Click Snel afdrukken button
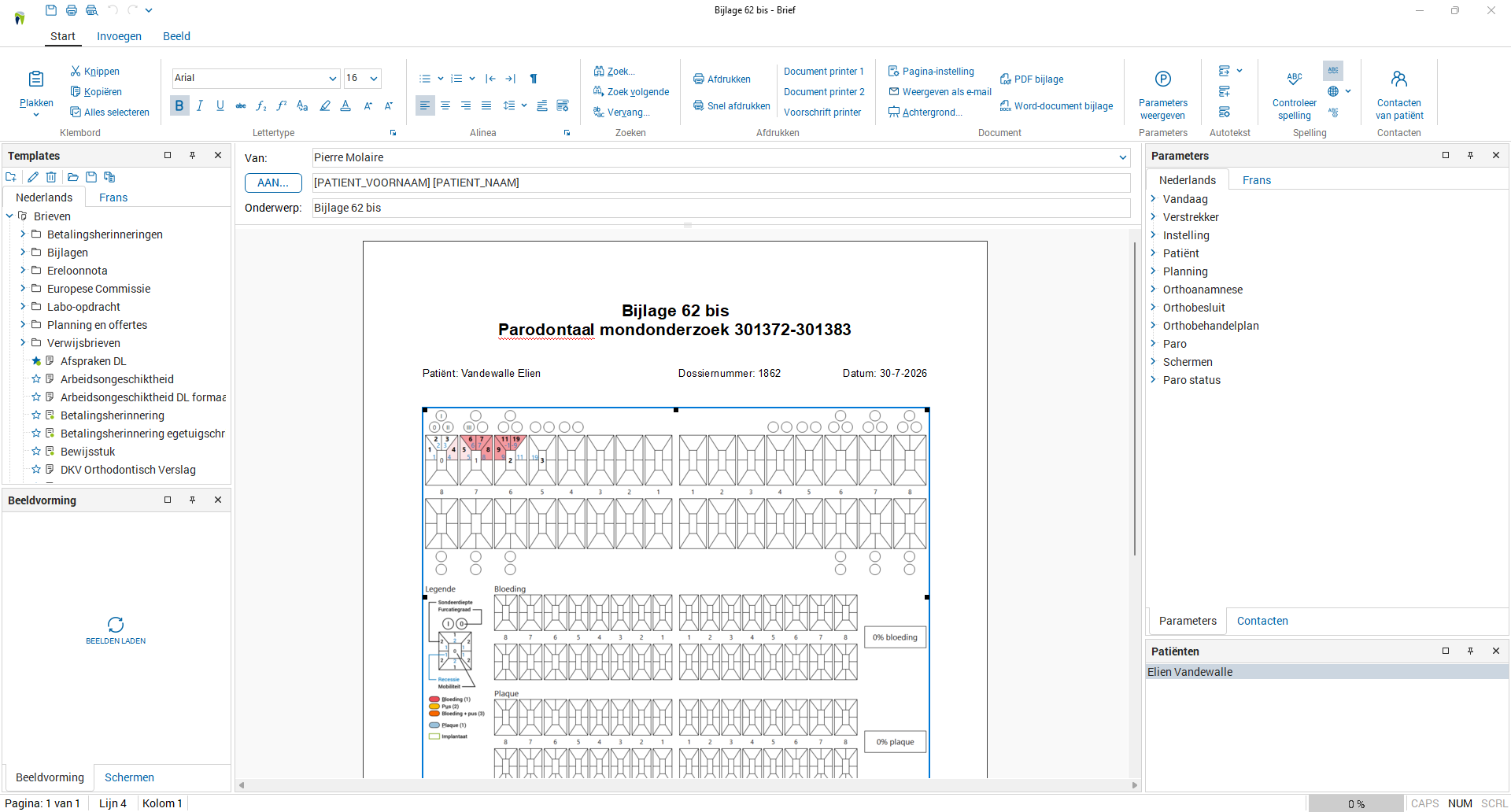The height and width of the screenshot is (812, 1511). 731,106
